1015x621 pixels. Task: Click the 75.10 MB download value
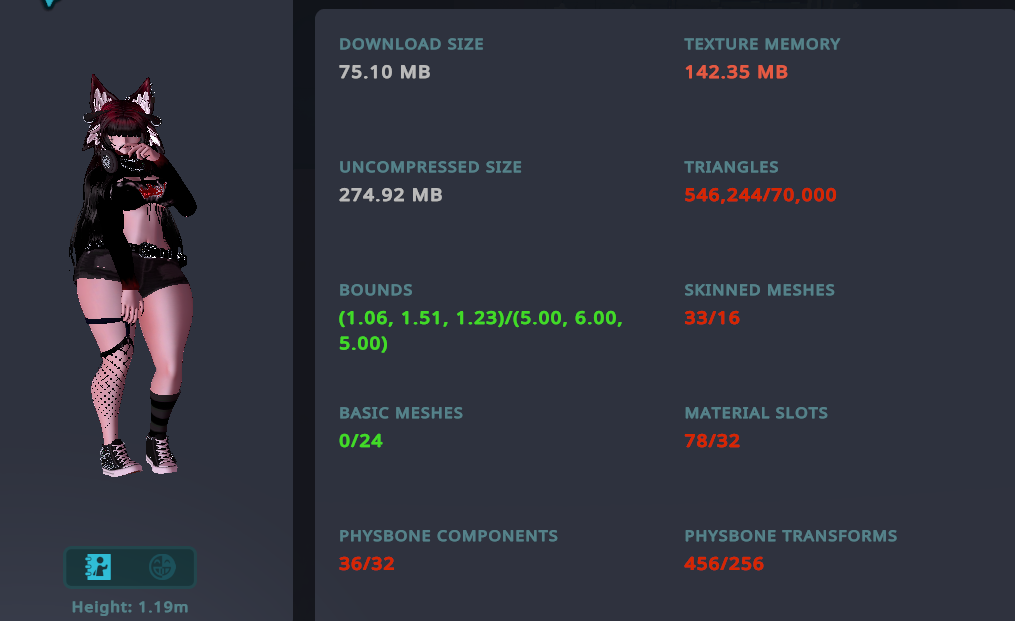(385, 72)
